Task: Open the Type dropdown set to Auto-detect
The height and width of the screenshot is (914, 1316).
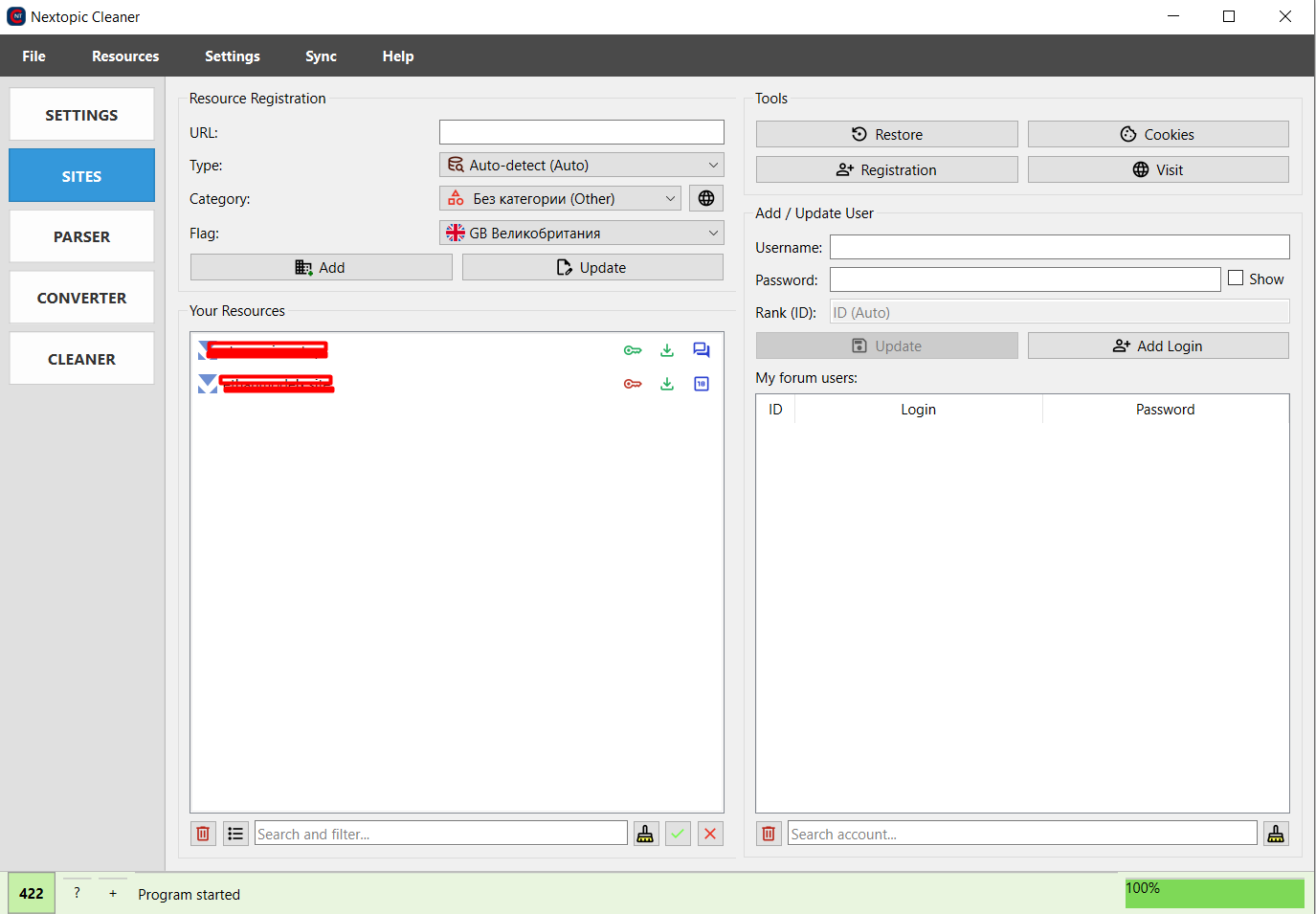Action: 581,165
